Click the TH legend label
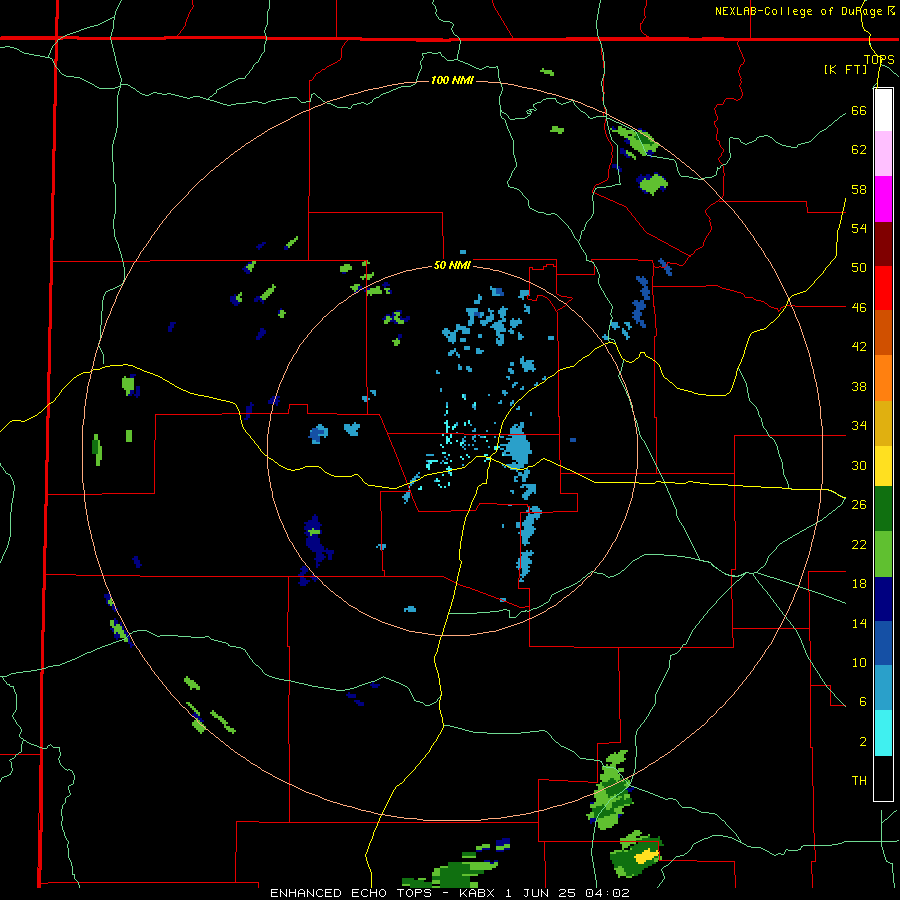The width and height of the screenshot is (900, 900). [859, 781]
